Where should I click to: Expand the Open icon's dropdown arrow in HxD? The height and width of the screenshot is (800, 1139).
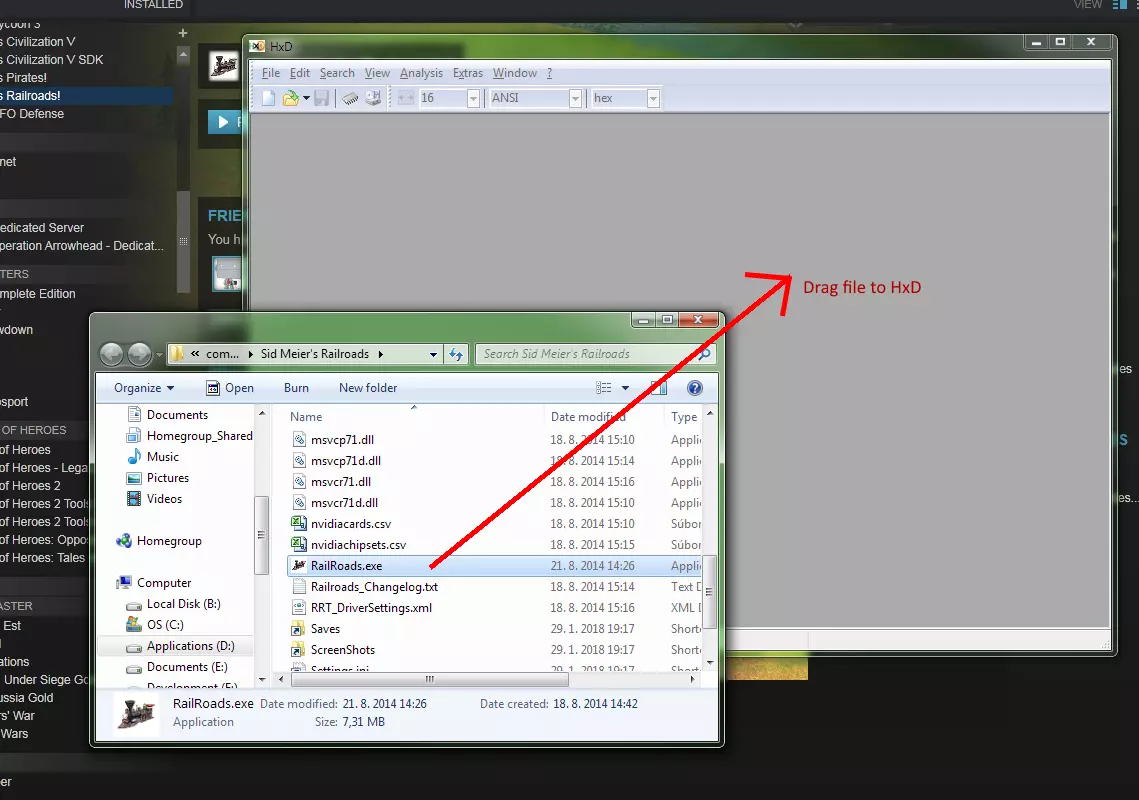pos(307,98)
